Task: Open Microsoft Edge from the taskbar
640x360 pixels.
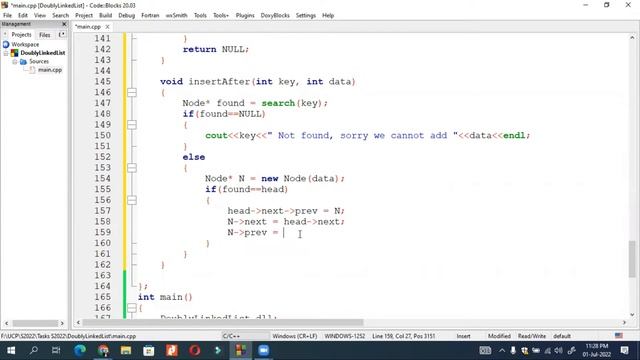Action: (80, 350)
